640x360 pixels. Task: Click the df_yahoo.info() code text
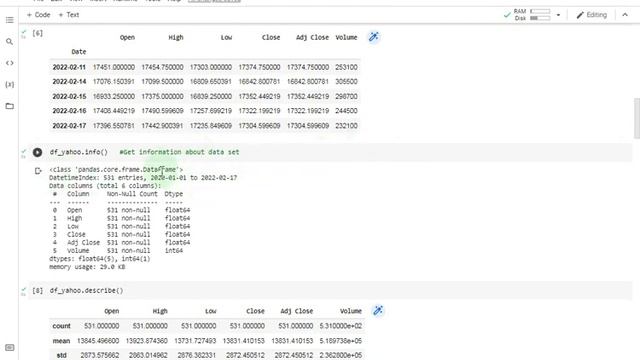[79, 152]
